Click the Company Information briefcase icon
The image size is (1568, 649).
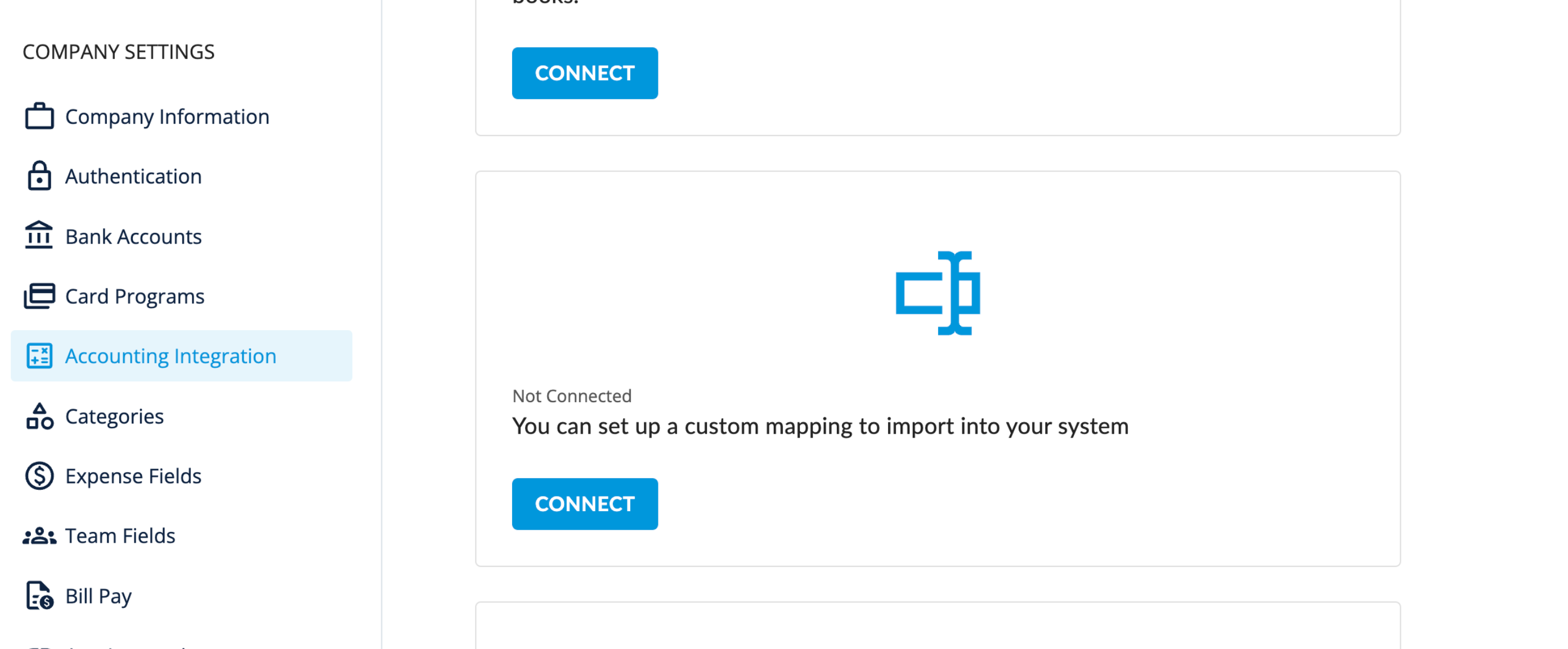pyautogui.click(x=39, y=116)
